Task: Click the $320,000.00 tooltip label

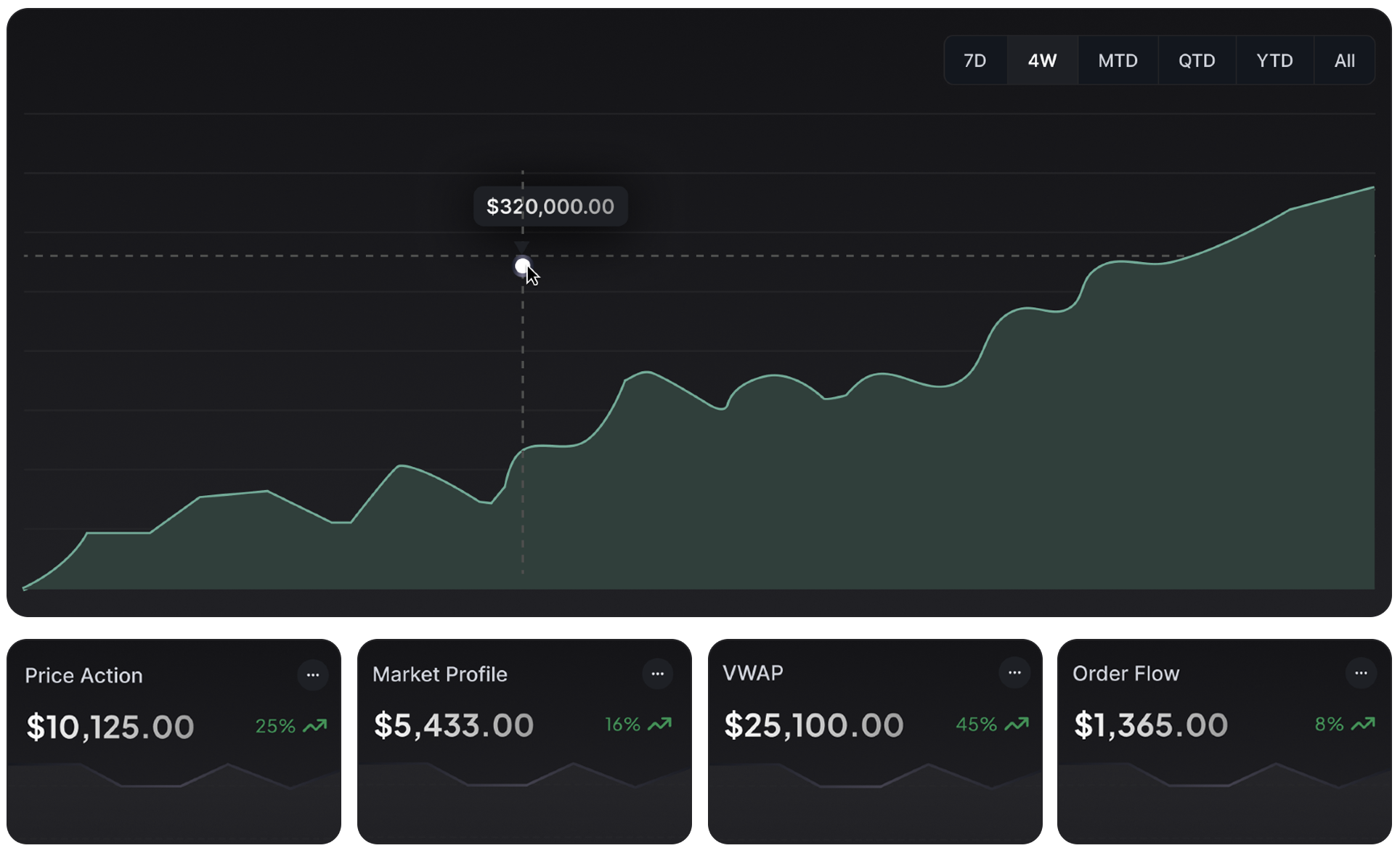Action: (x=550, y=206)
